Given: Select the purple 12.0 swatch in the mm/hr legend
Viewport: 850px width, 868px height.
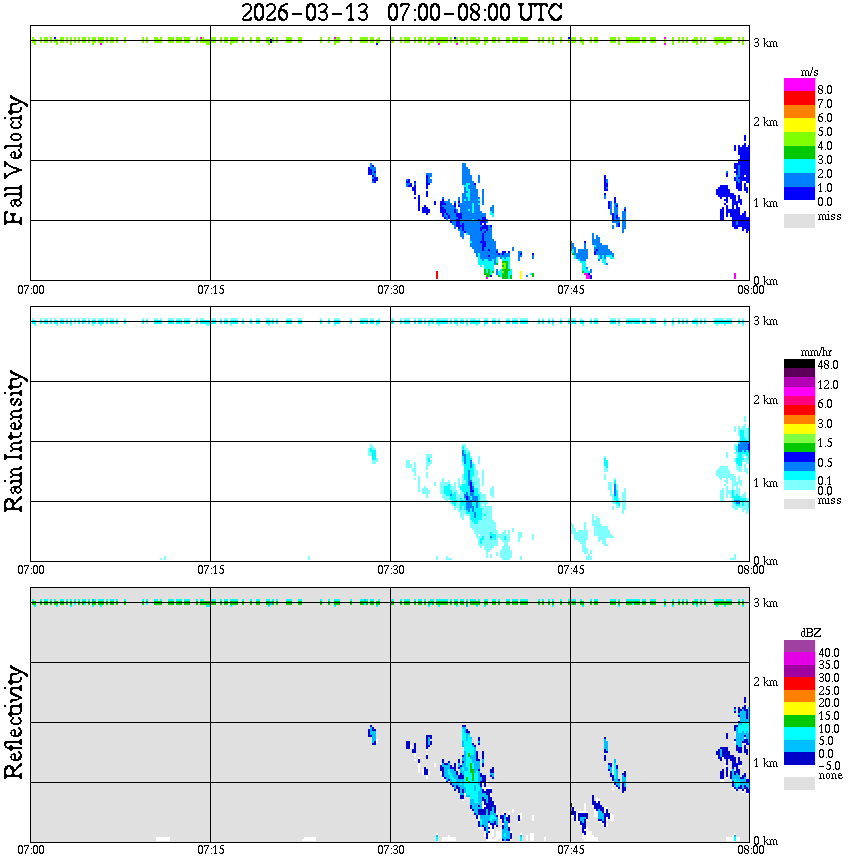Looking at the screenshot, I should 799,382.
